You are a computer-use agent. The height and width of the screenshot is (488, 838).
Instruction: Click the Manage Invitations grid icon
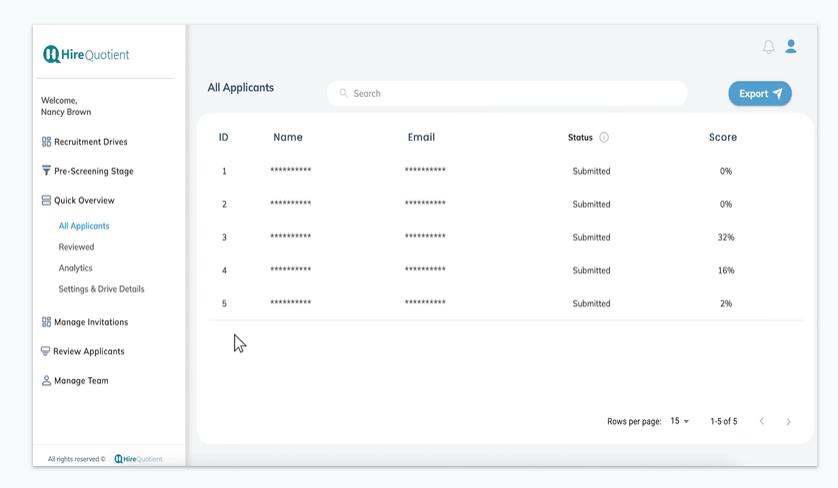tap(46, 322)
